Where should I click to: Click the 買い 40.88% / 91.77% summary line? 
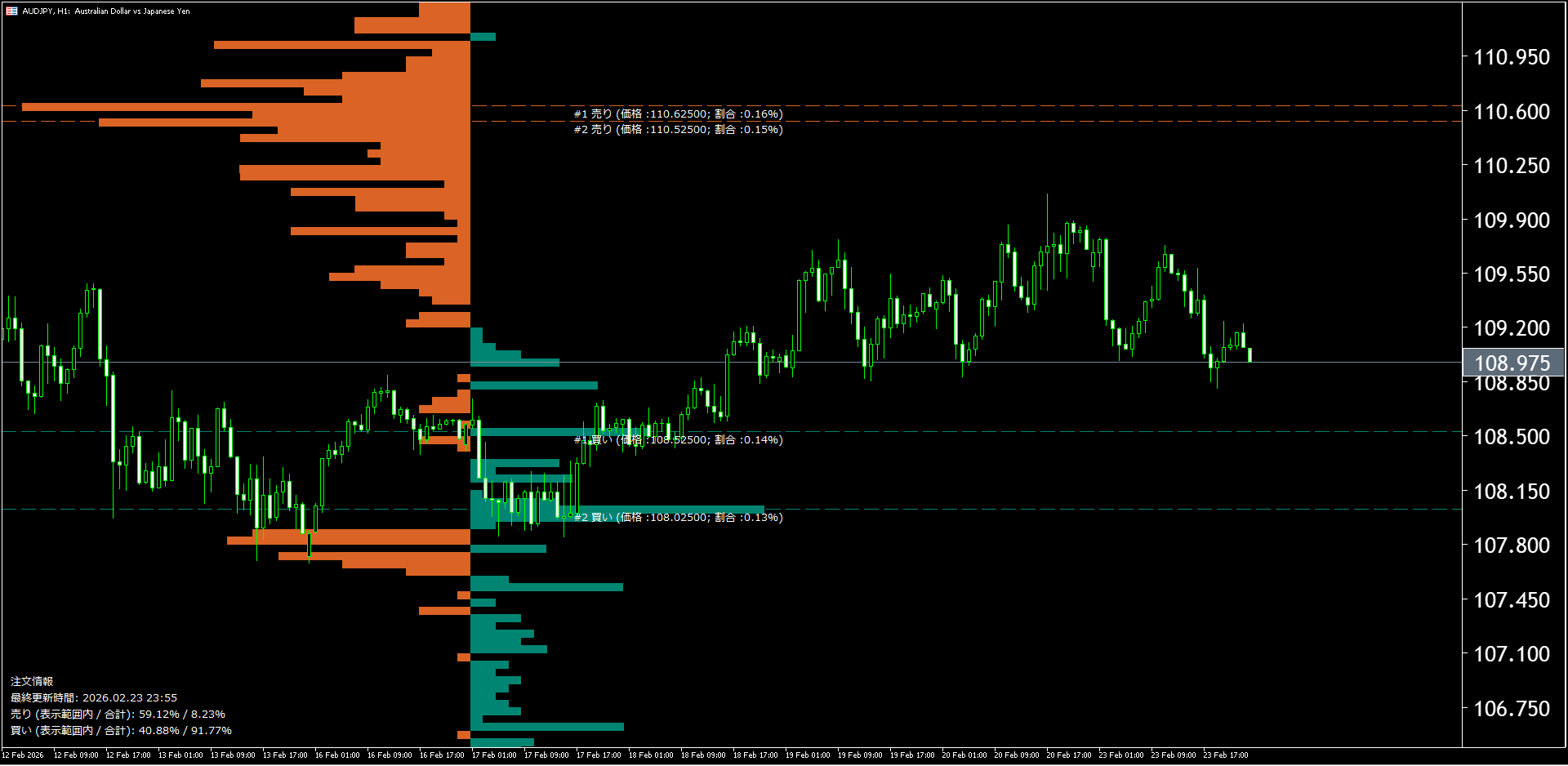tap(121, 731)
